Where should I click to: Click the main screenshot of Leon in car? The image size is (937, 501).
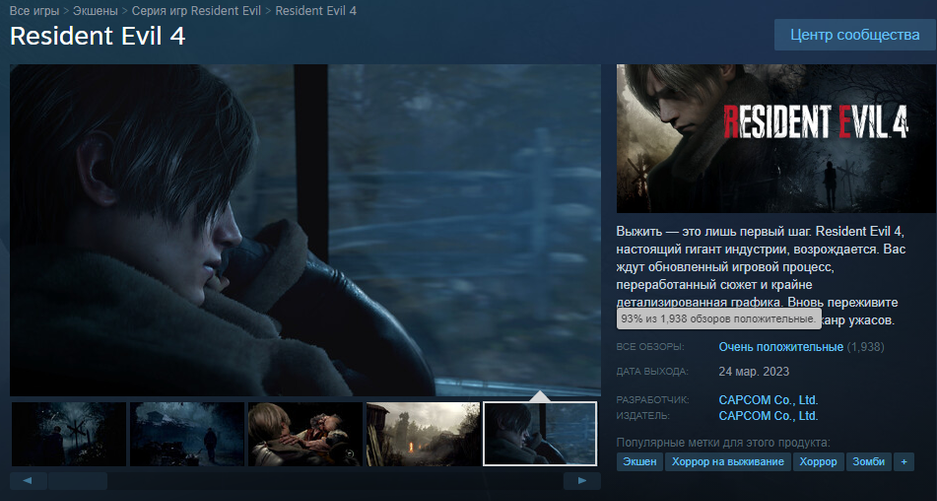pos(305,230)
